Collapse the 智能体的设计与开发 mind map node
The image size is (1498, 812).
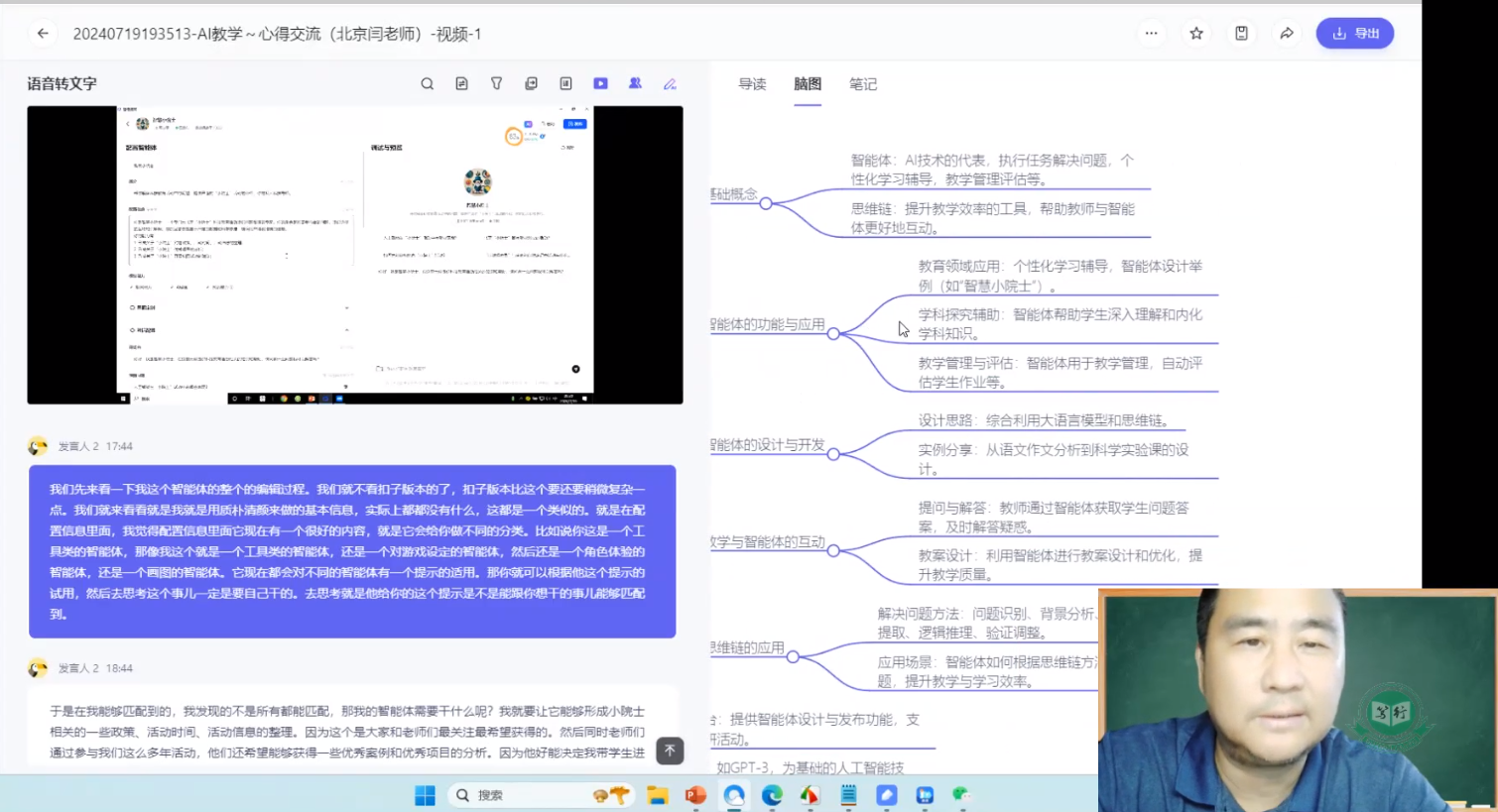coord(833,454)
